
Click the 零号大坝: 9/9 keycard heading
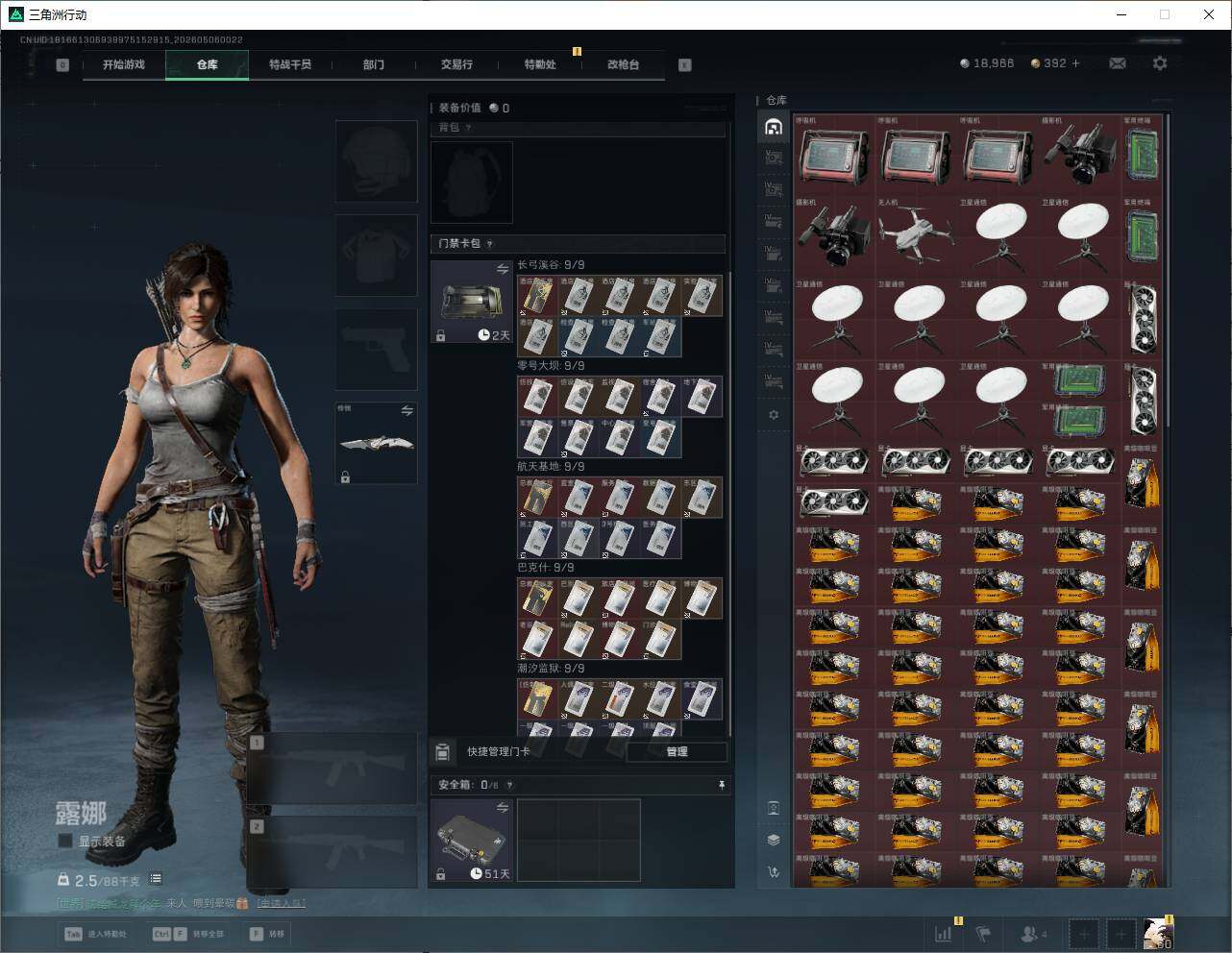(552, 365)
